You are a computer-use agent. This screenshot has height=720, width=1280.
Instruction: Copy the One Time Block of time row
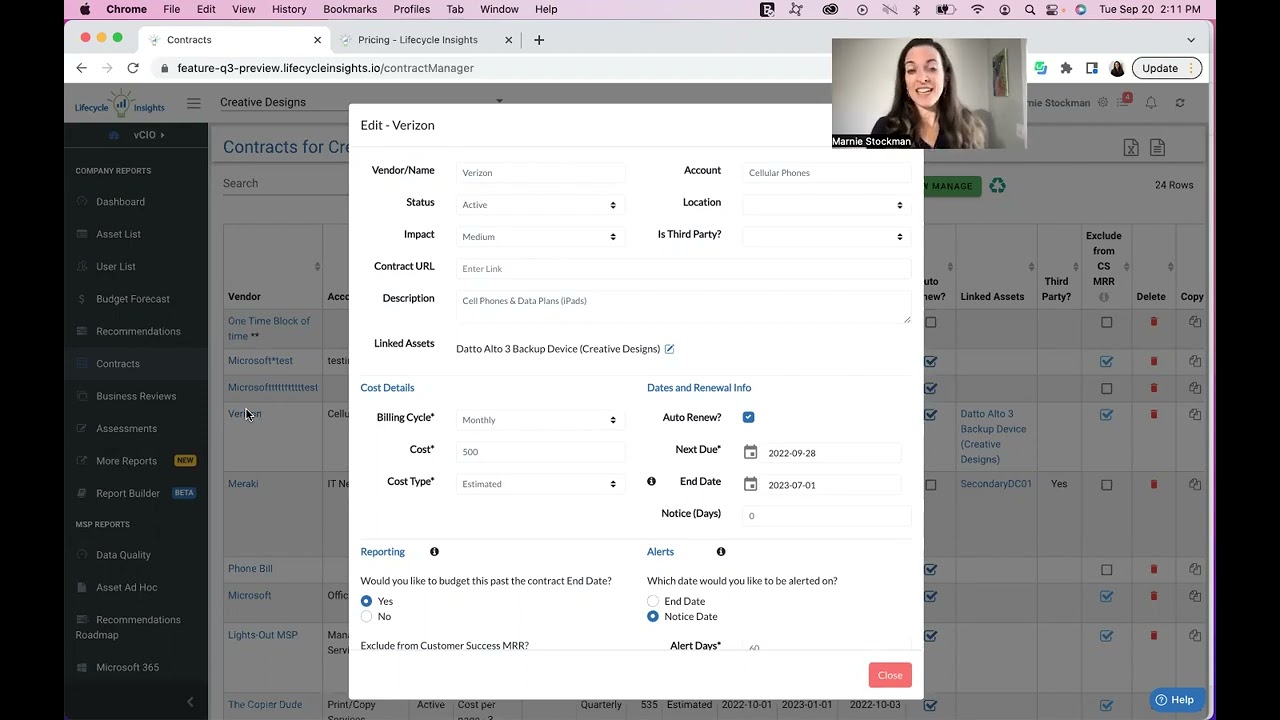1195,322
